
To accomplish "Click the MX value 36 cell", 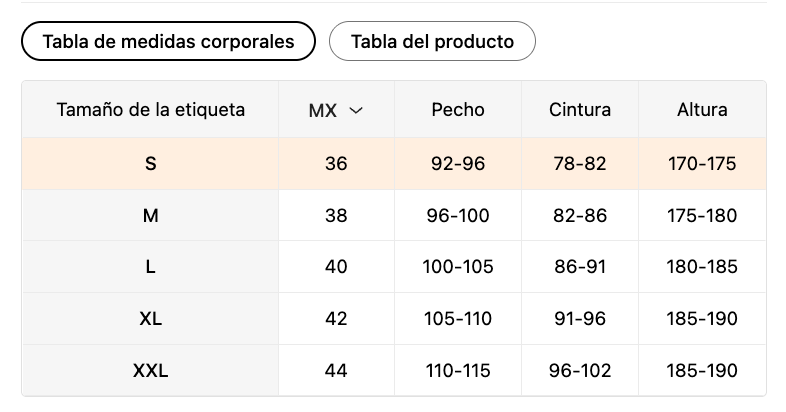I will [336, 163].
